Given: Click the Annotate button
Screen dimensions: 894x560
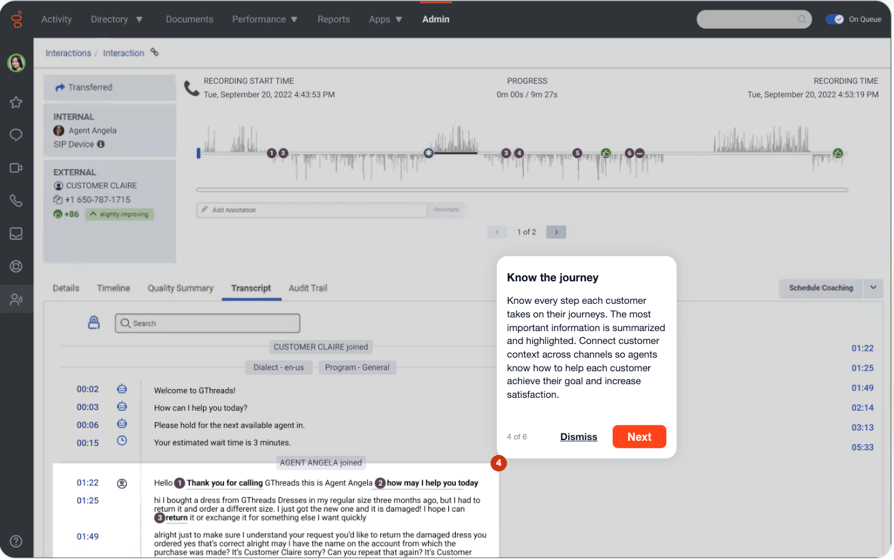Looking at the screenshot, I should [x=446, y=210].
